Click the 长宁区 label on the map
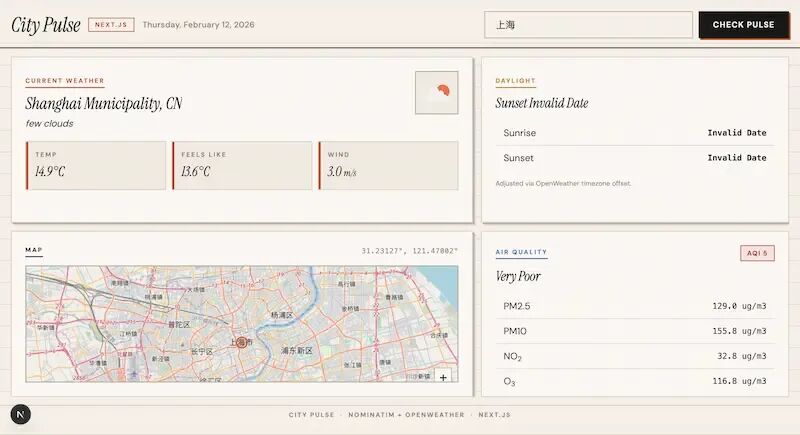The width and height of the screenshot is (800, 435). click(202, 351)
